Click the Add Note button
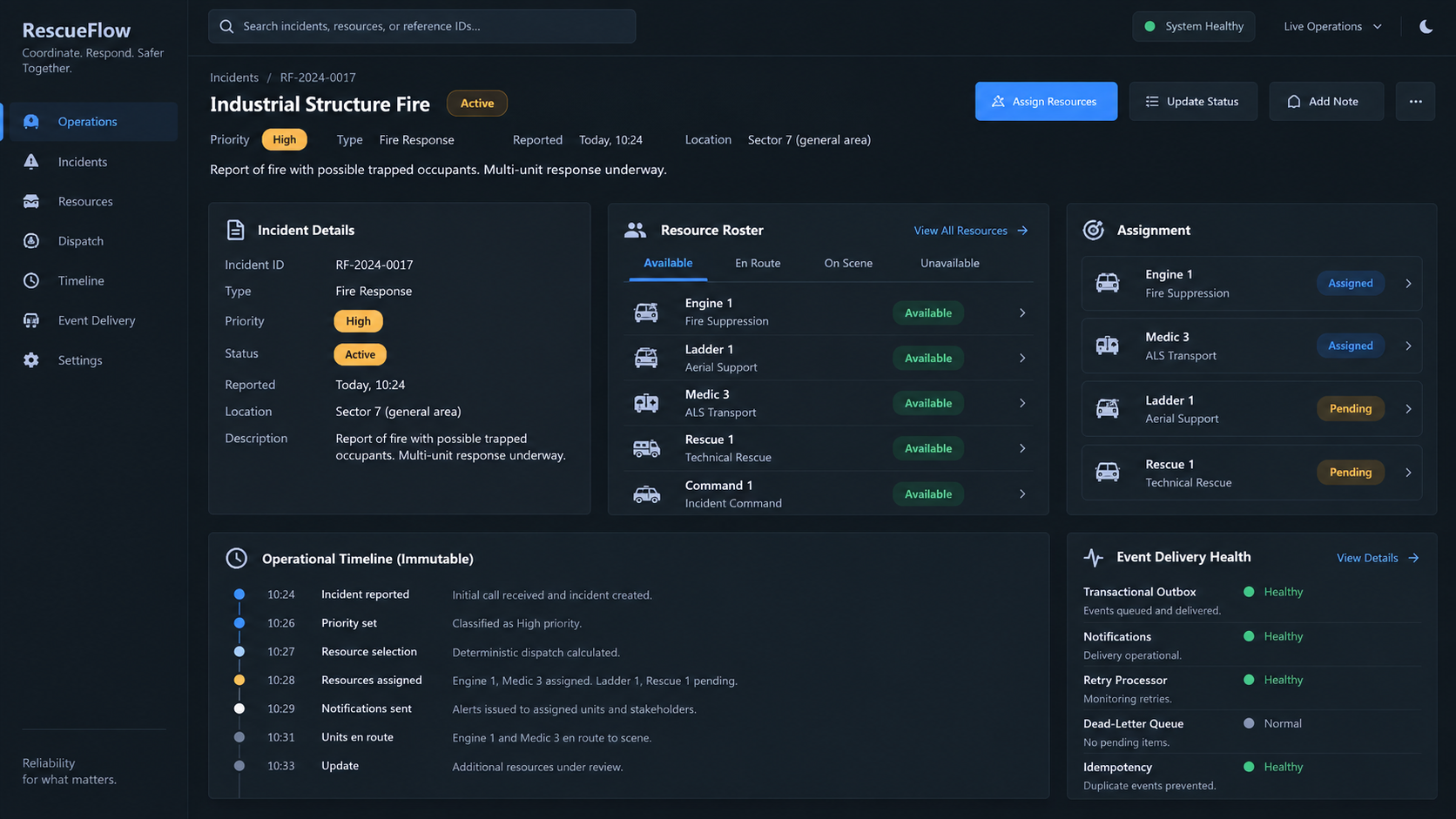The height and width of the screenshot is (819, 1456). [1325, 102]
